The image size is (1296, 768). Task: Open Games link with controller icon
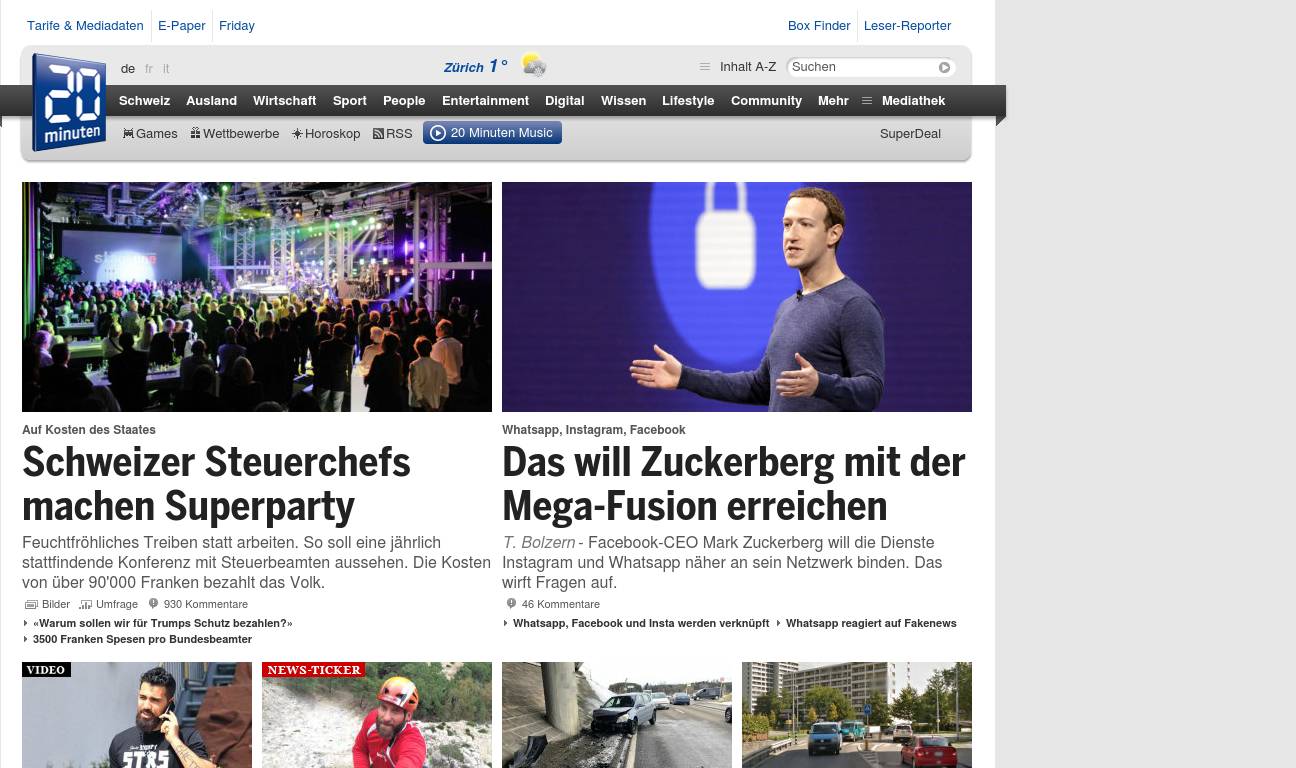pos(150,133)
